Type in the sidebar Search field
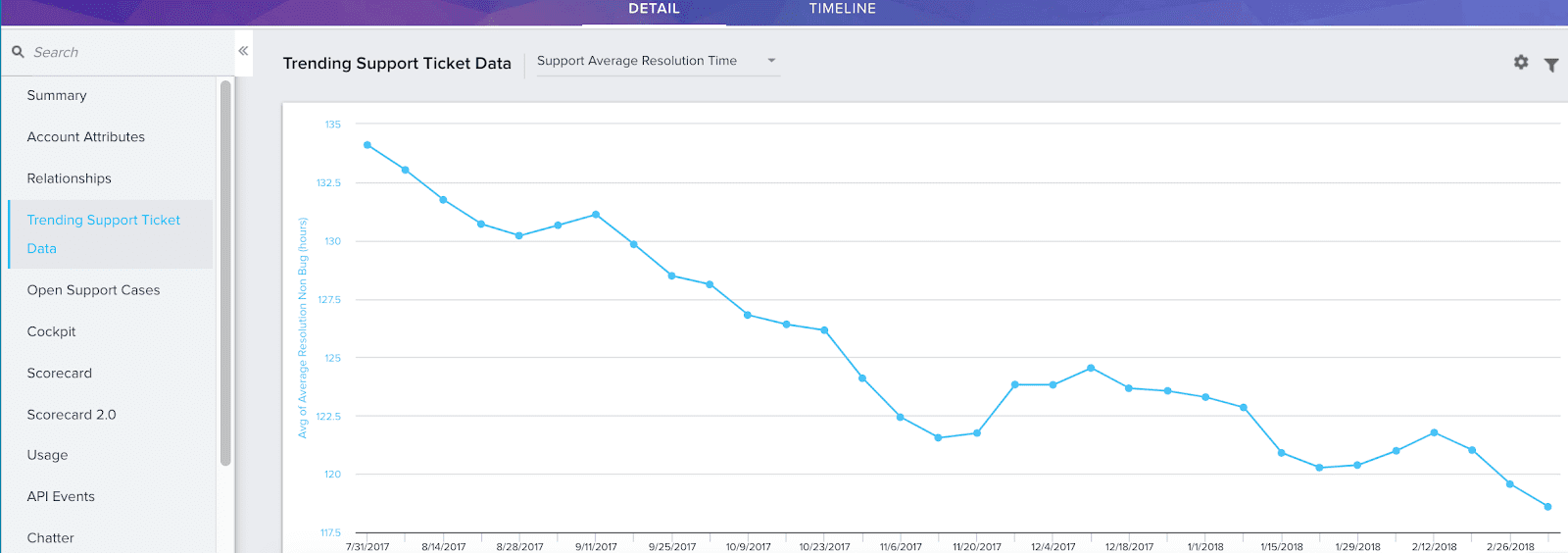1568x553 pixels. pos(118,52)
